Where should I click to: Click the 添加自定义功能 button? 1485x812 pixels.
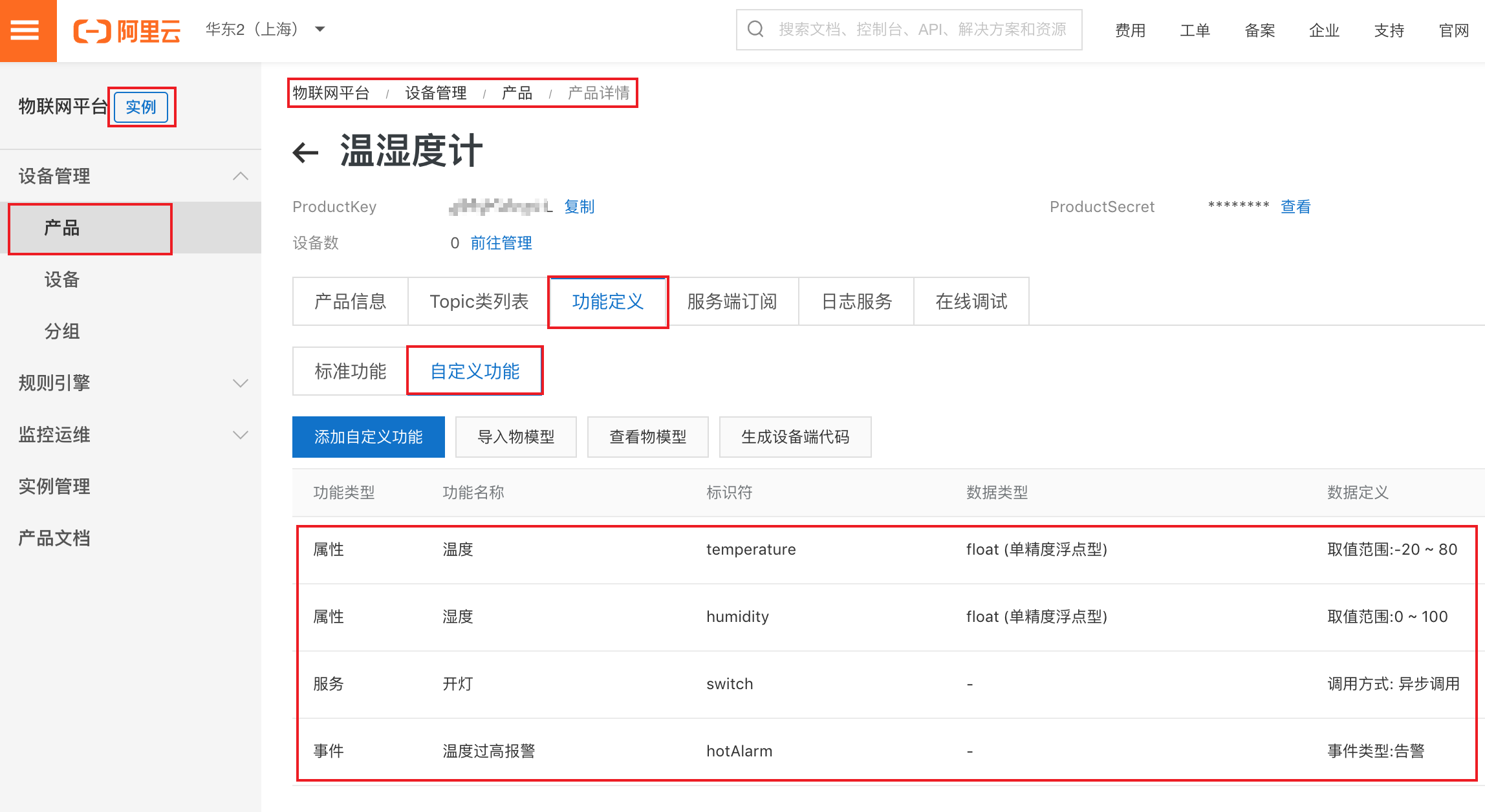[368, 437]
